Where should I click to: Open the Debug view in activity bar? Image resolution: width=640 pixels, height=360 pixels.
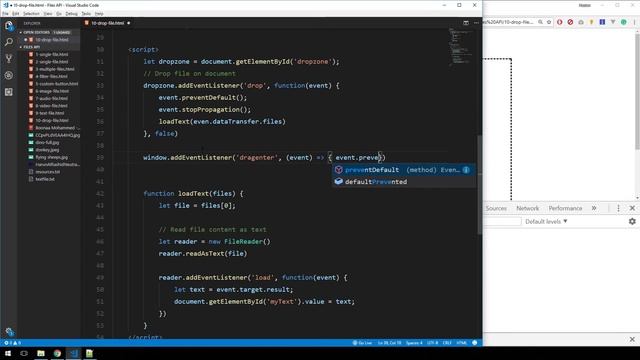point(9,76)
